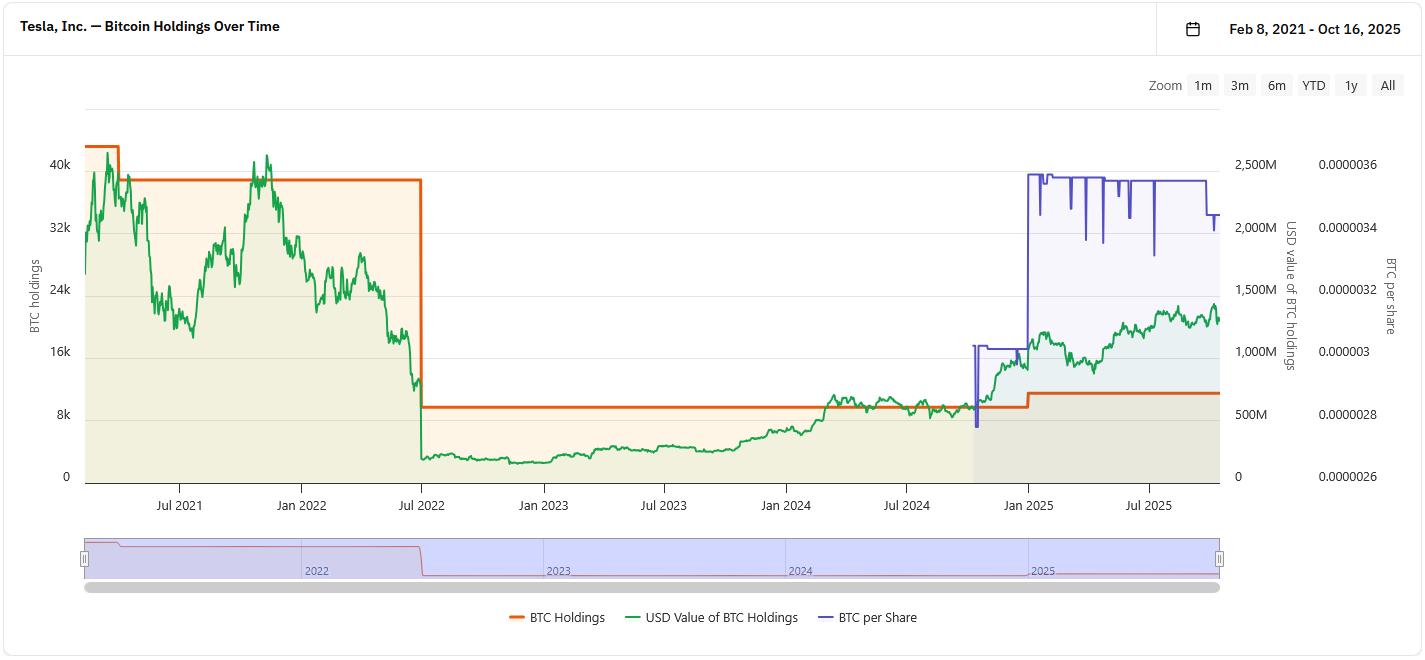This screenshot has height=660, width=1425.
Task: Click the green USD value peak near Jan 2022
Action: click(266, 157)
